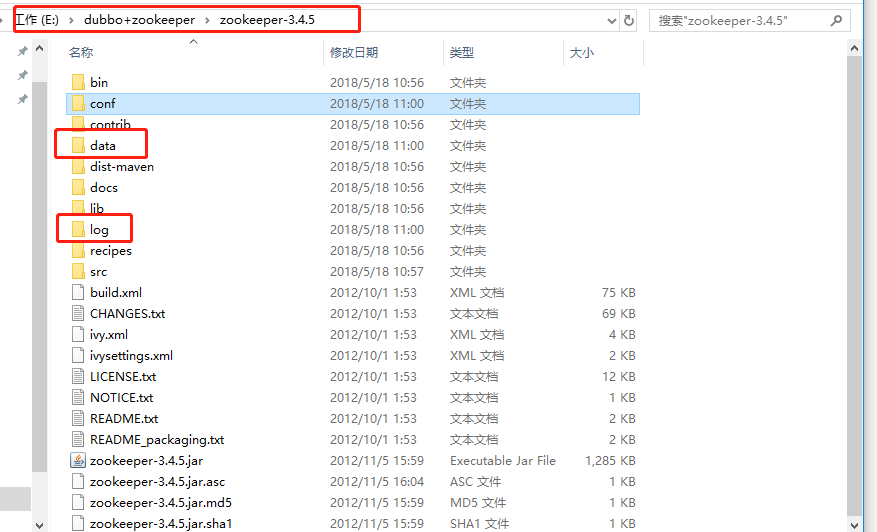
Task: Click the 2018/5/18 10:57 date cell
Action: click(377, 271)
